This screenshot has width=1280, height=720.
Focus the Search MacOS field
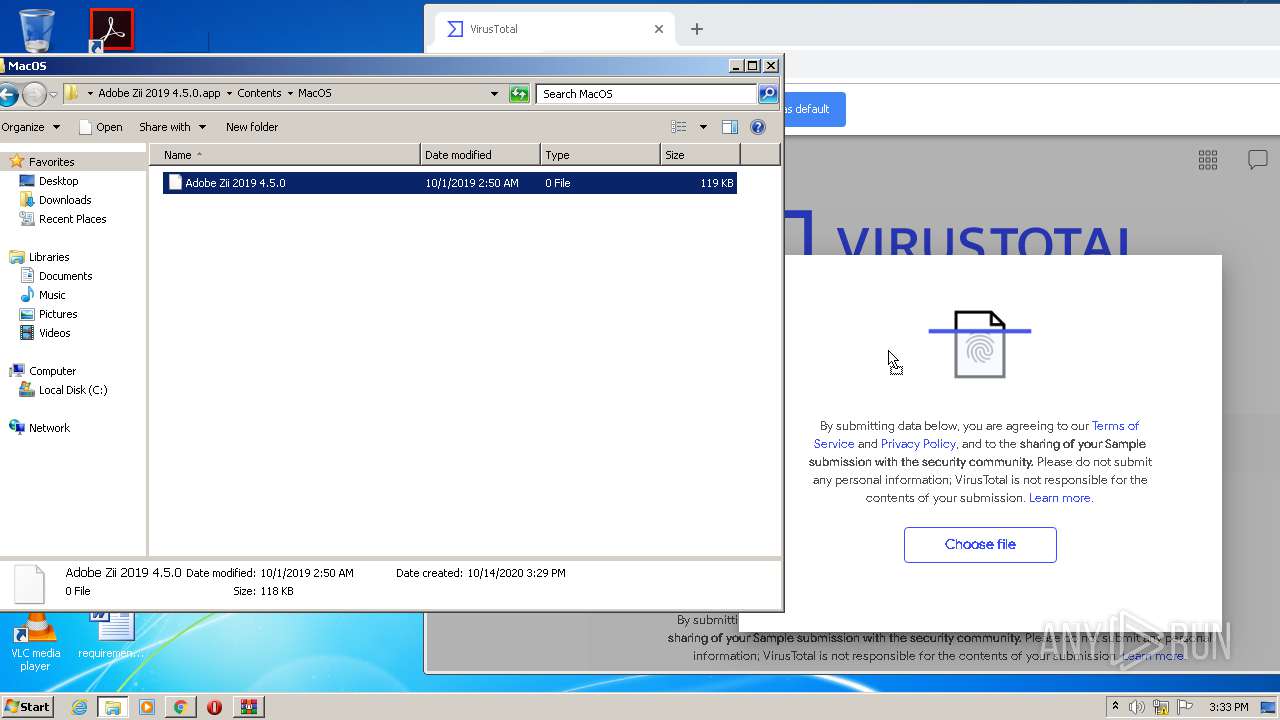tap(646, 94)
